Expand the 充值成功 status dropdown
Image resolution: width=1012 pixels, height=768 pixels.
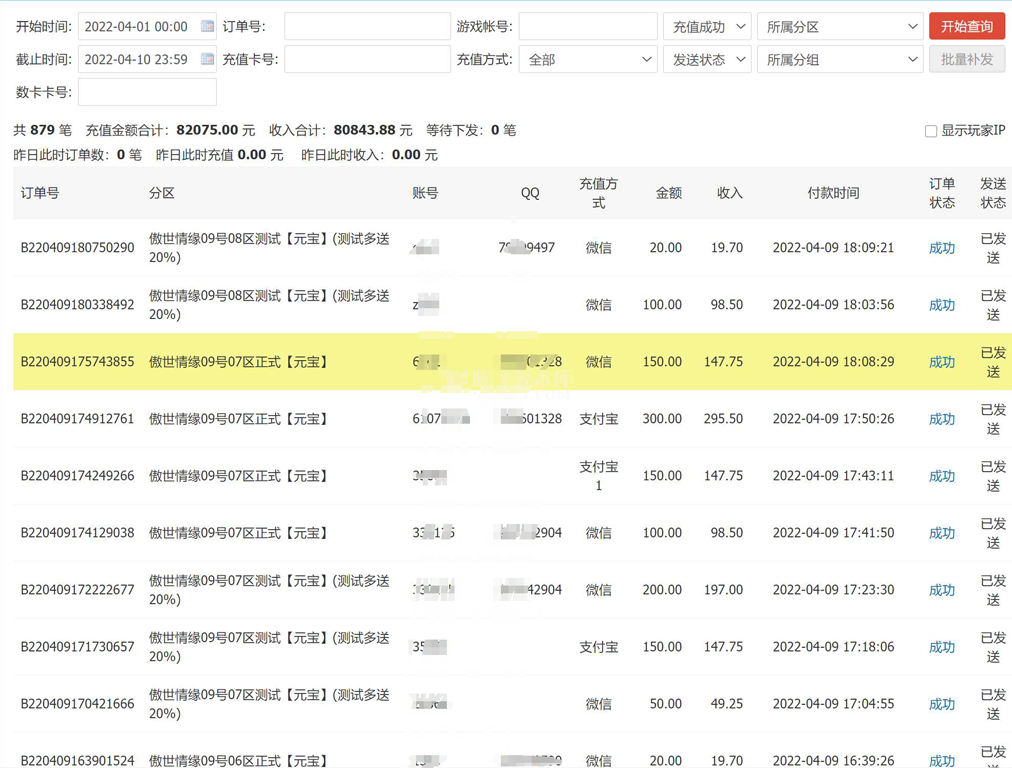[707, 27]
